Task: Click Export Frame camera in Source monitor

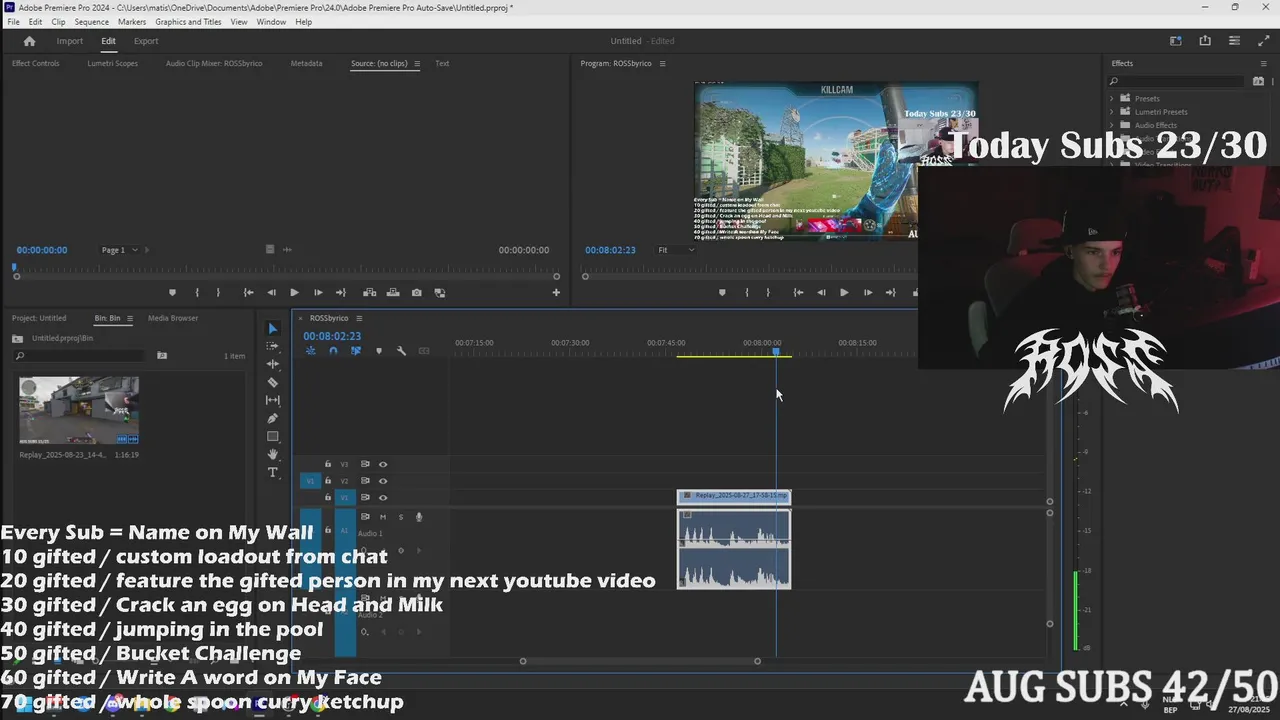Action: pos(416,293)
